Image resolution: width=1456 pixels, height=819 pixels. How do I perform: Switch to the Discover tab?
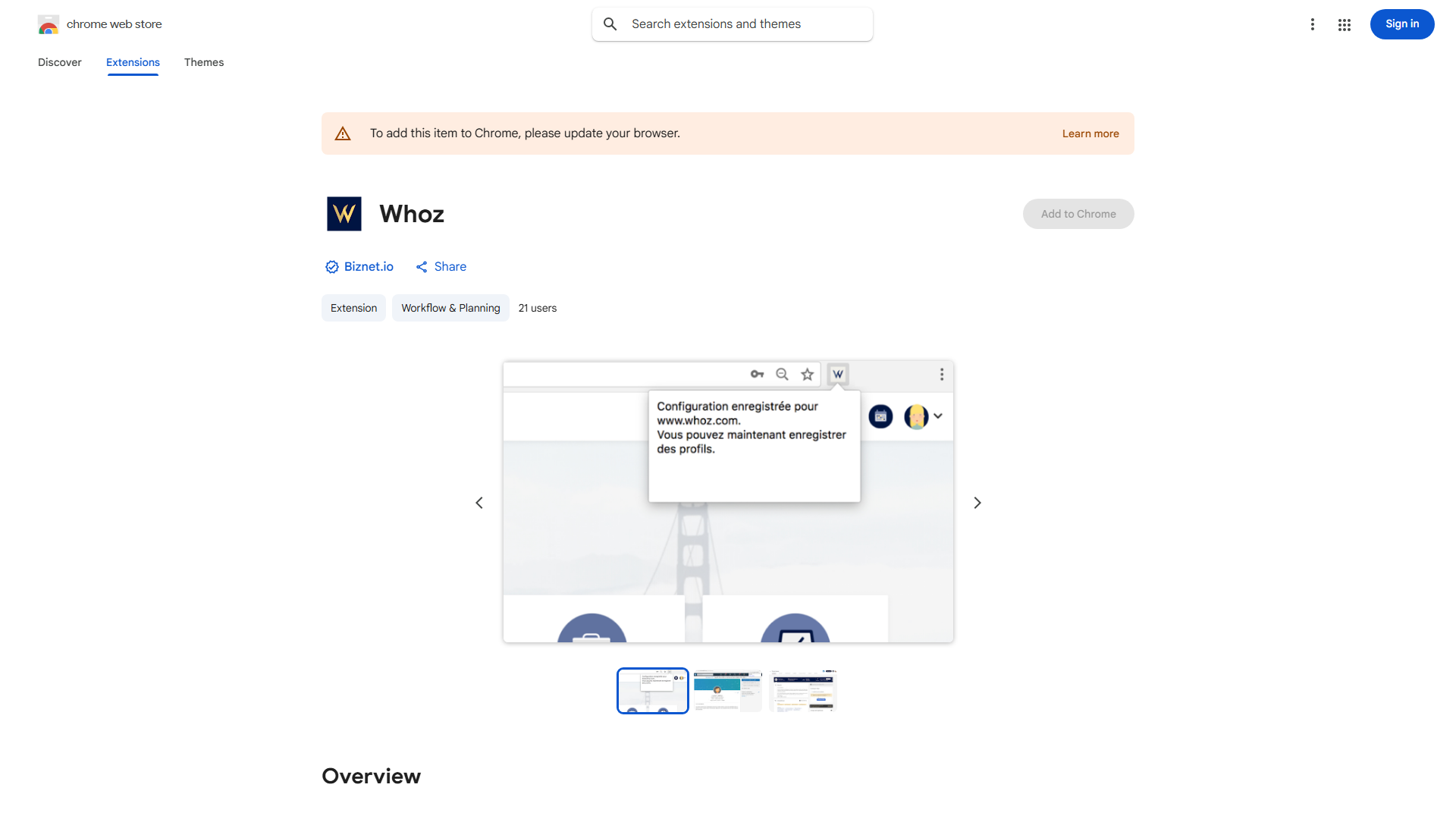point(59,62)
